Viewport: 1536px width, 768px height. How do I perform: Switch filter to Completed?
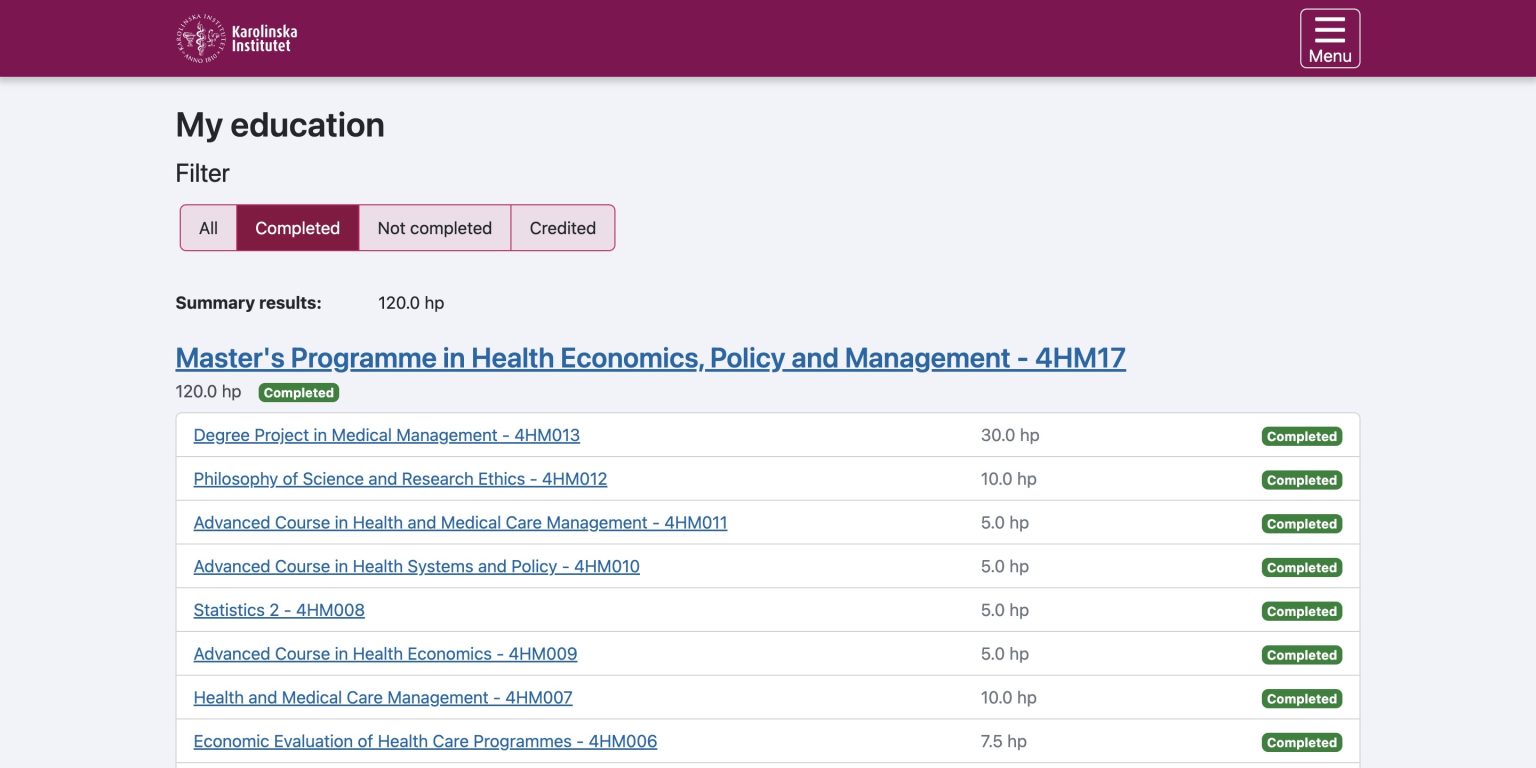297,228
